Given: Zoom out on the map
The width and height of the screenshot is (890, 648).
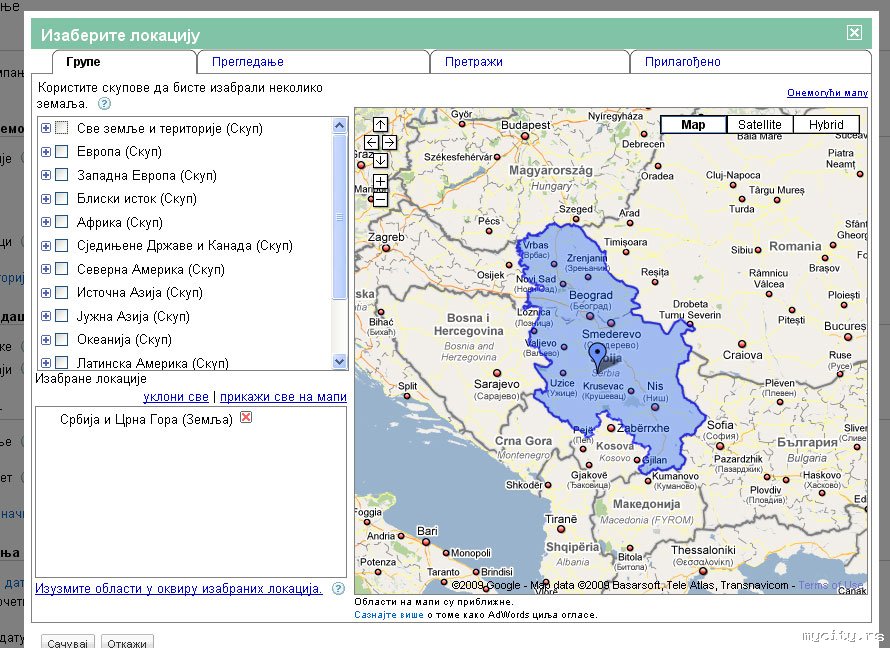Looking at the screenshot, I should (x=380, y=199).
